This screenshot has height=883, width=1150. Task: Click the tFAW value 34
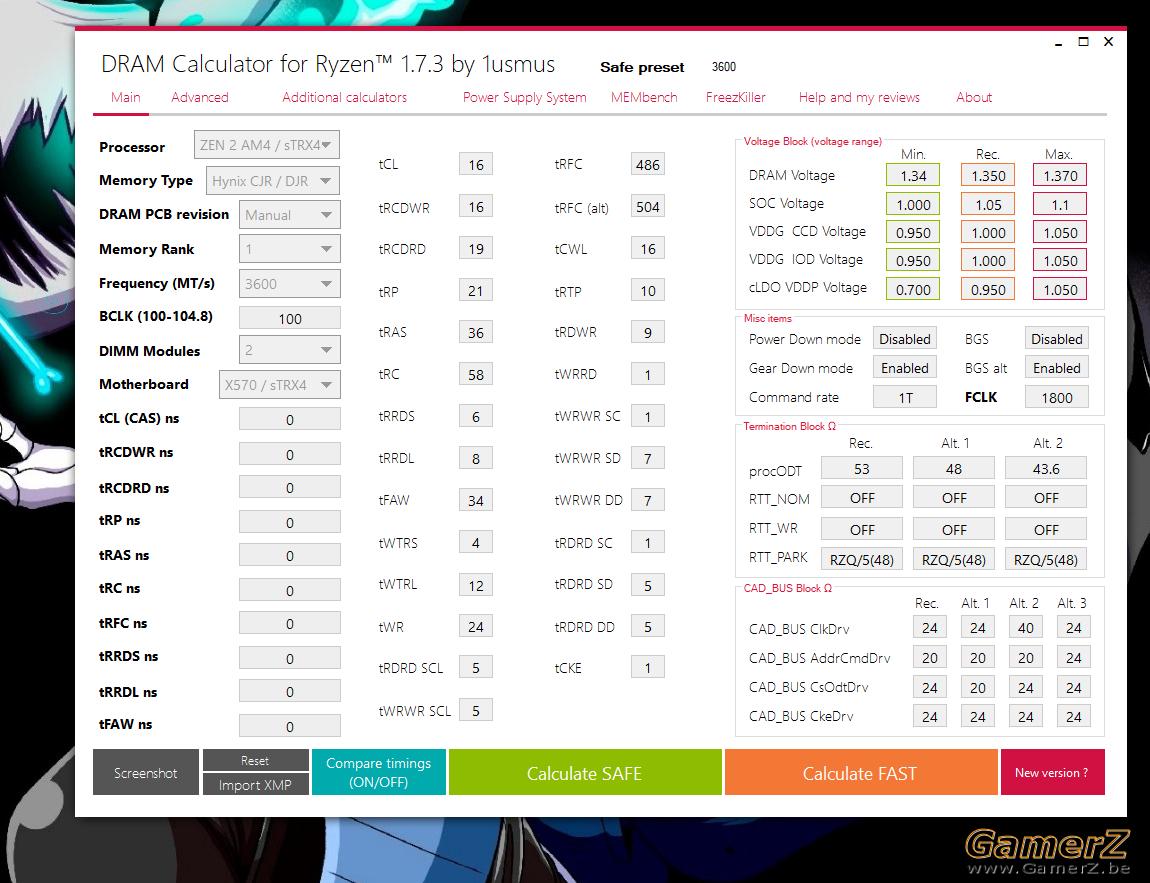coord(476,500)
